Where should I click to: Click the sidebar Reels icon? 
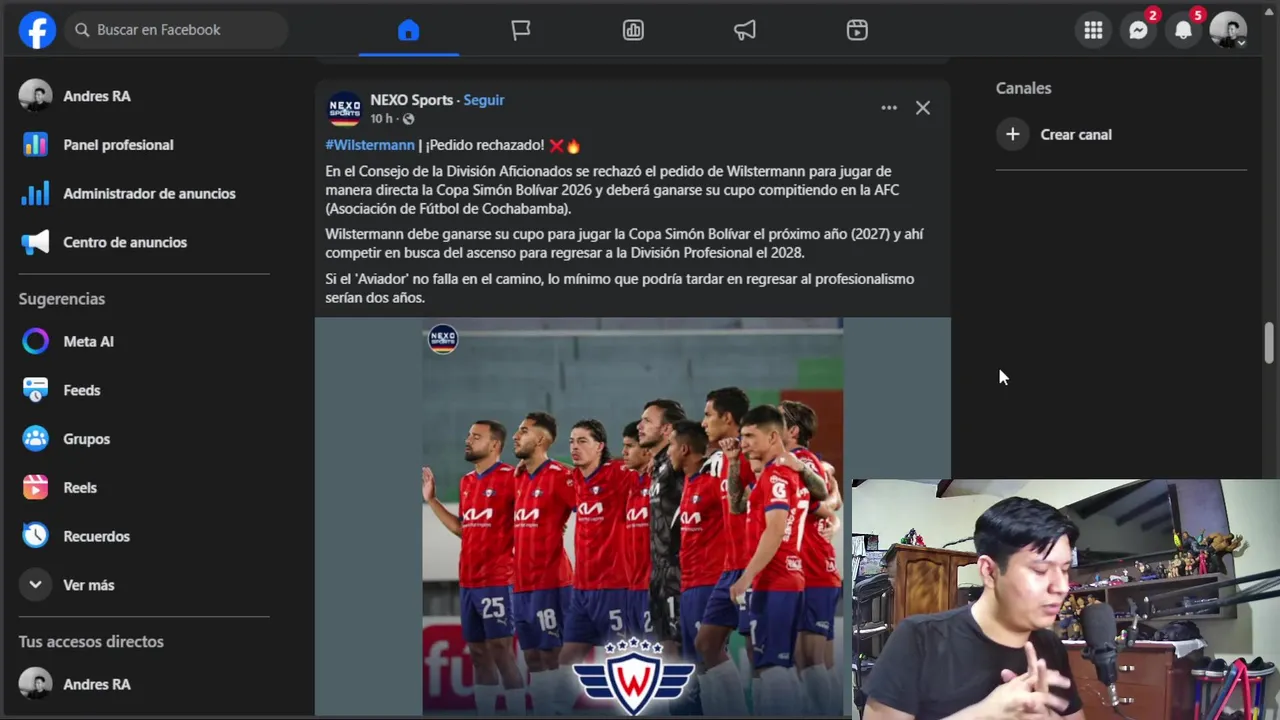tap(35, 488)
